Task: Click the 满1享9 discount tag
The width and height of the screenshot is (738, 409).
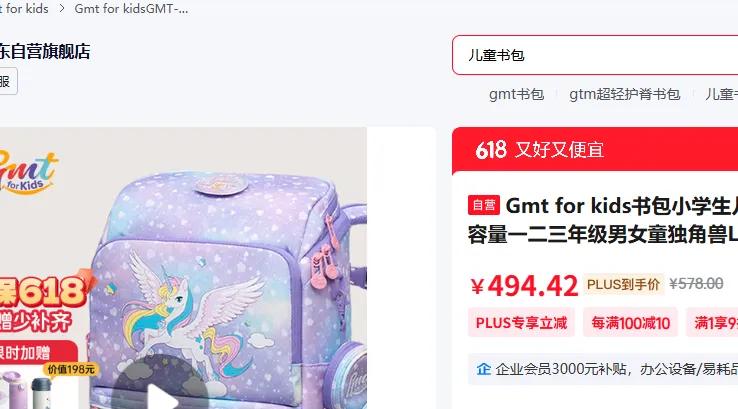Action: [712, 323]
